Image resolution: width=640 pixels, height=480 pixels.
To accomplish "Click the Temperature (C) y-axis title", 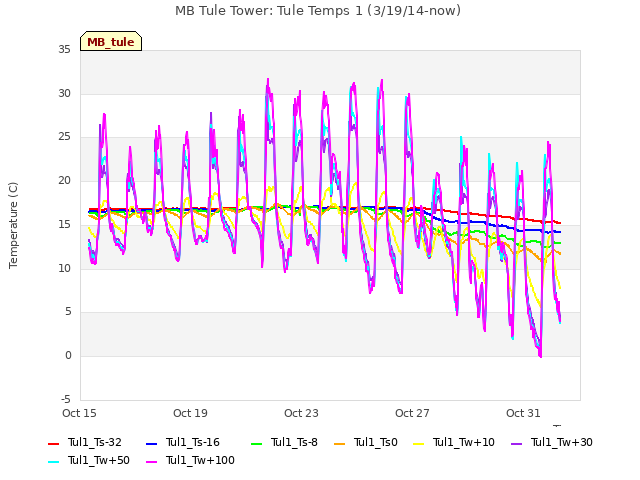I will (x=13, y=225).
